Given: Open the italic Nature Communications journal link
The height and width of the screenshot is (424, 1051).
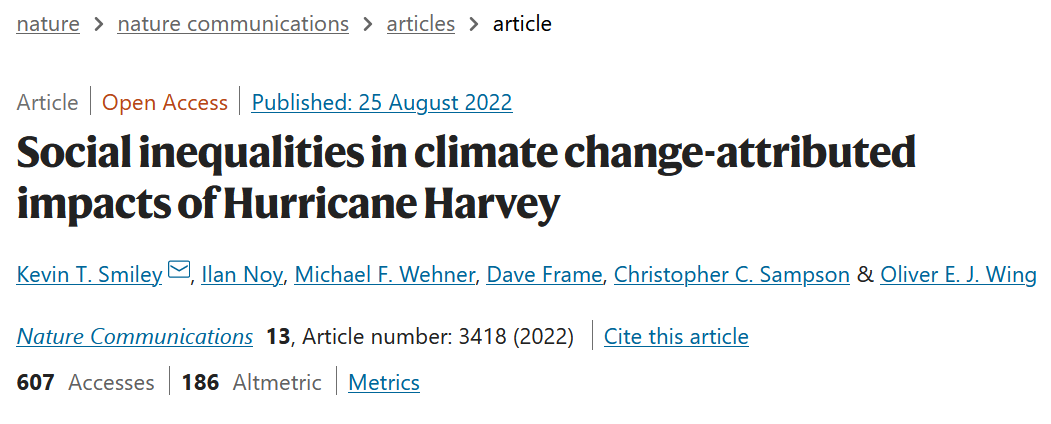Looking at the screenshot, I should pyautogui.click(x=135, y=337).
